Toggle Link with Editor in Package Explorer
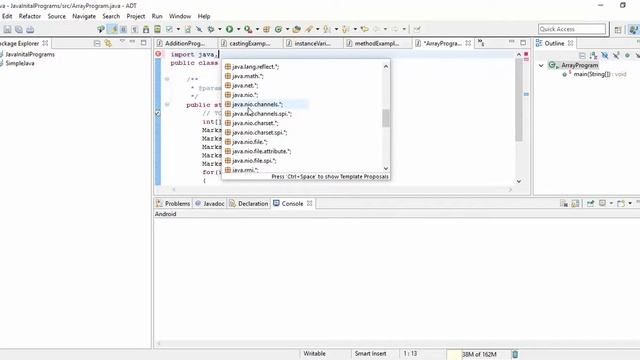 click(108, 43)
